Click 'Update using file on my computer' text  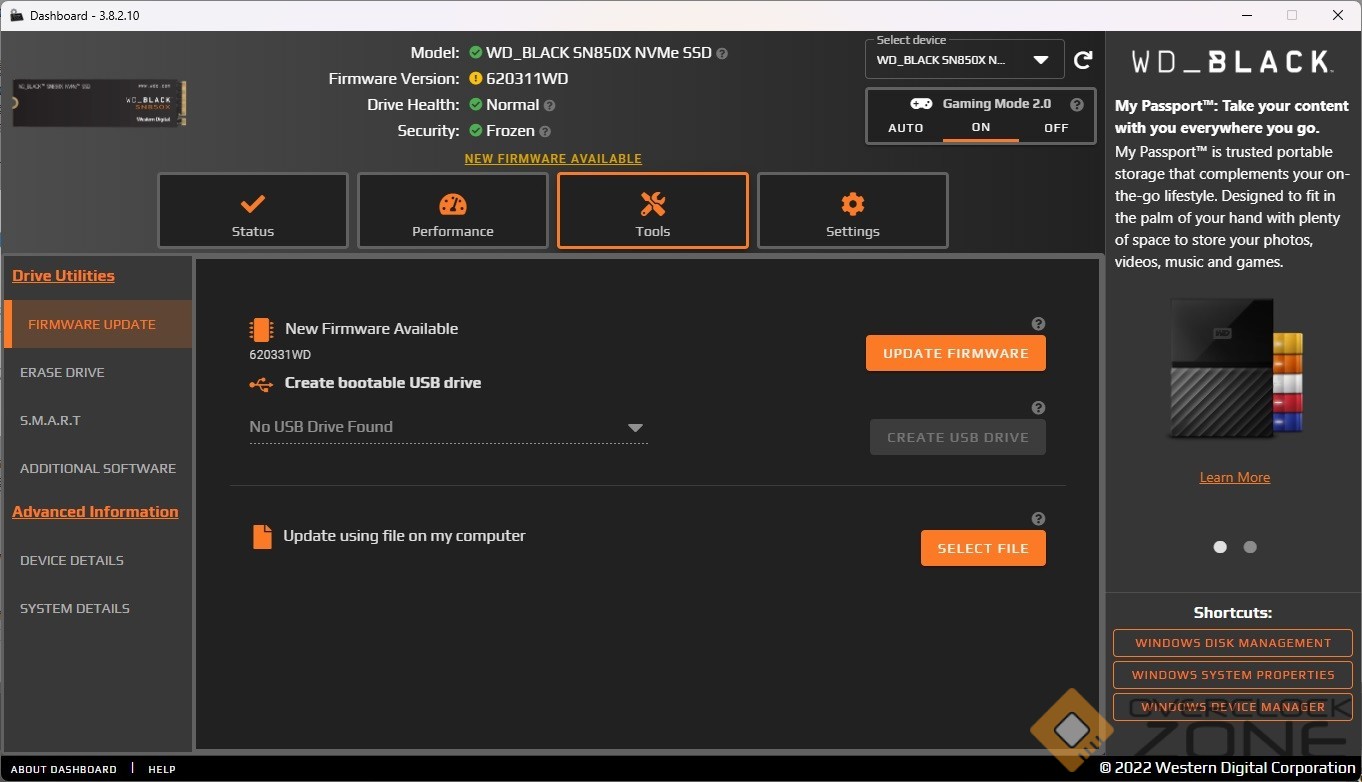(x=404, y=536)
